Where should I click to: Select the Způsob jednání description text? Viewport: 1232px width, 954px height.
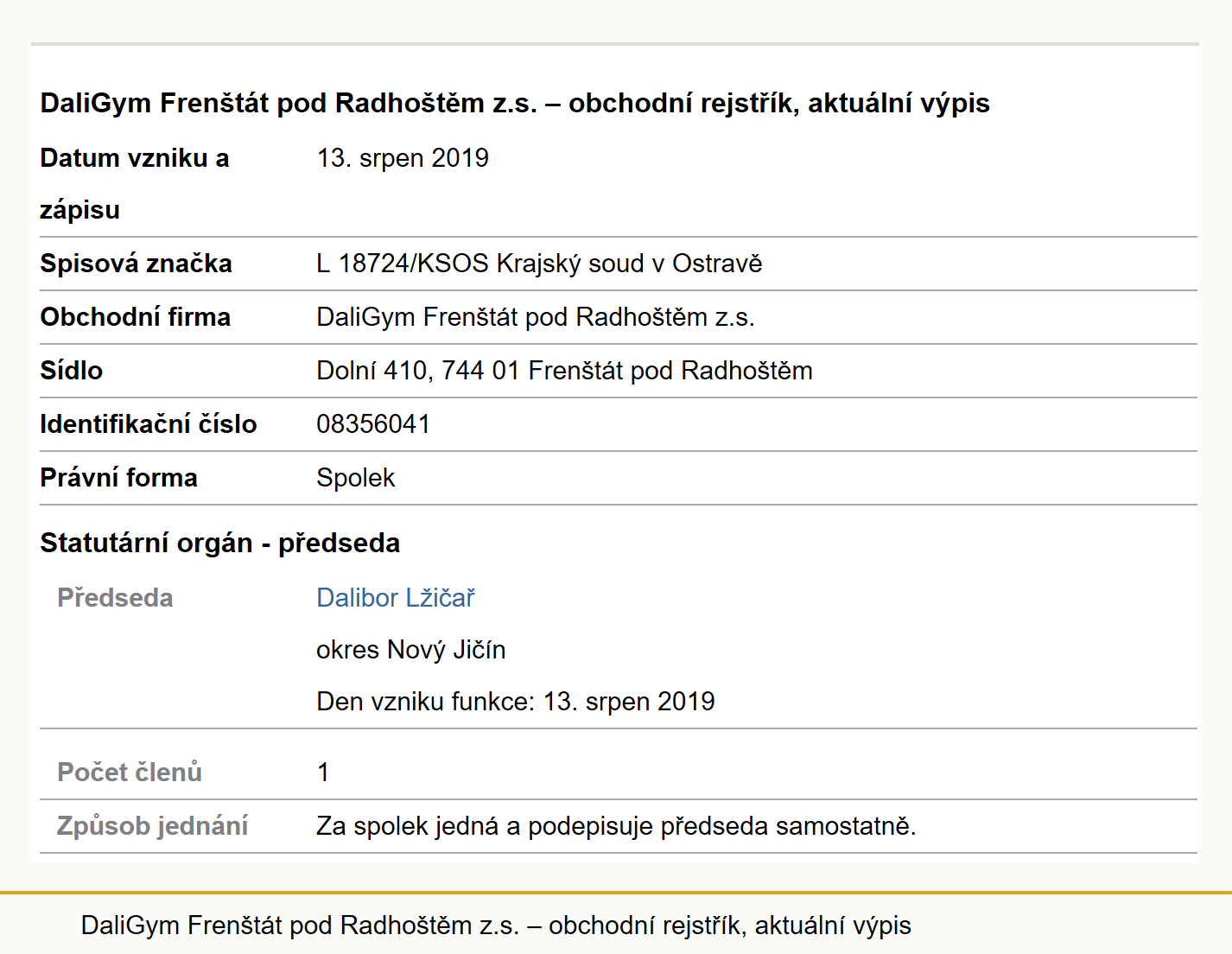616,825
